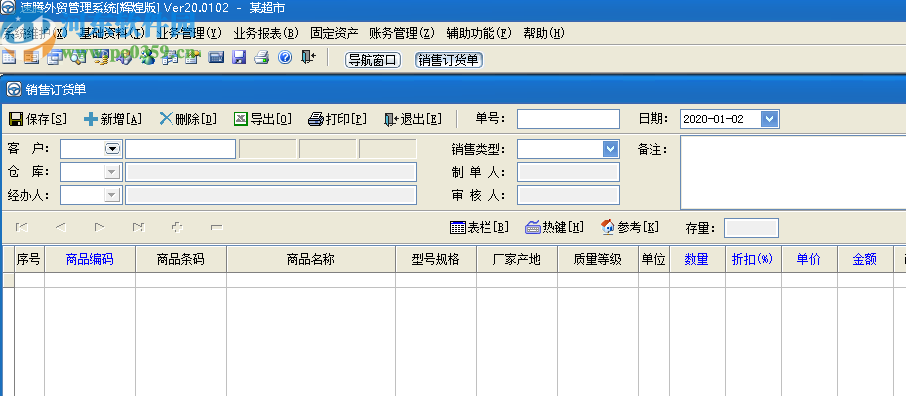906x396 pixels.
Task: Open the 系统维护(X) menu
Action: click(x=35, y=34)
